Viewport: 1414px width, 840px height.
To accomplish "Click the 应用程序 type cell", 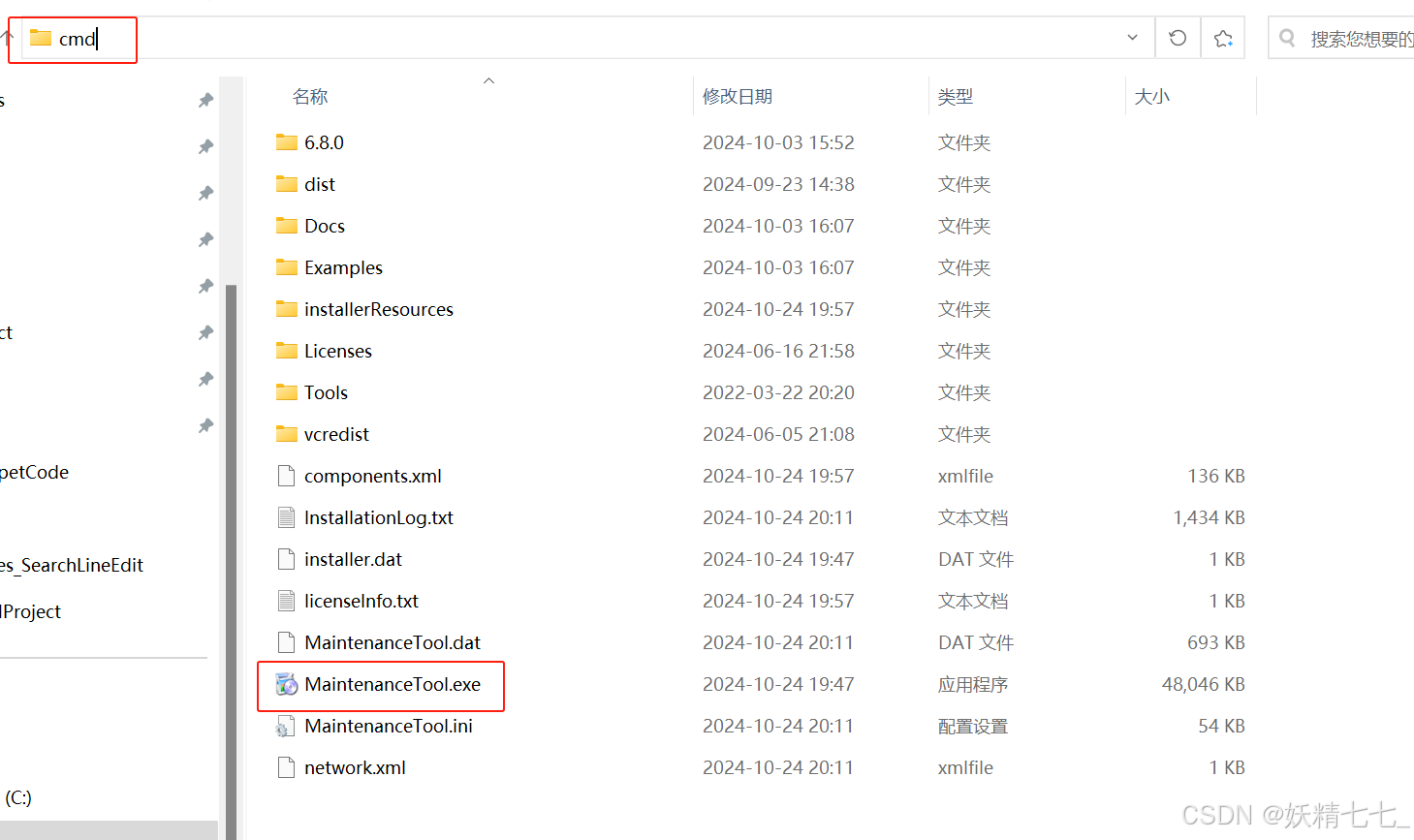I will tap(973, 684).
